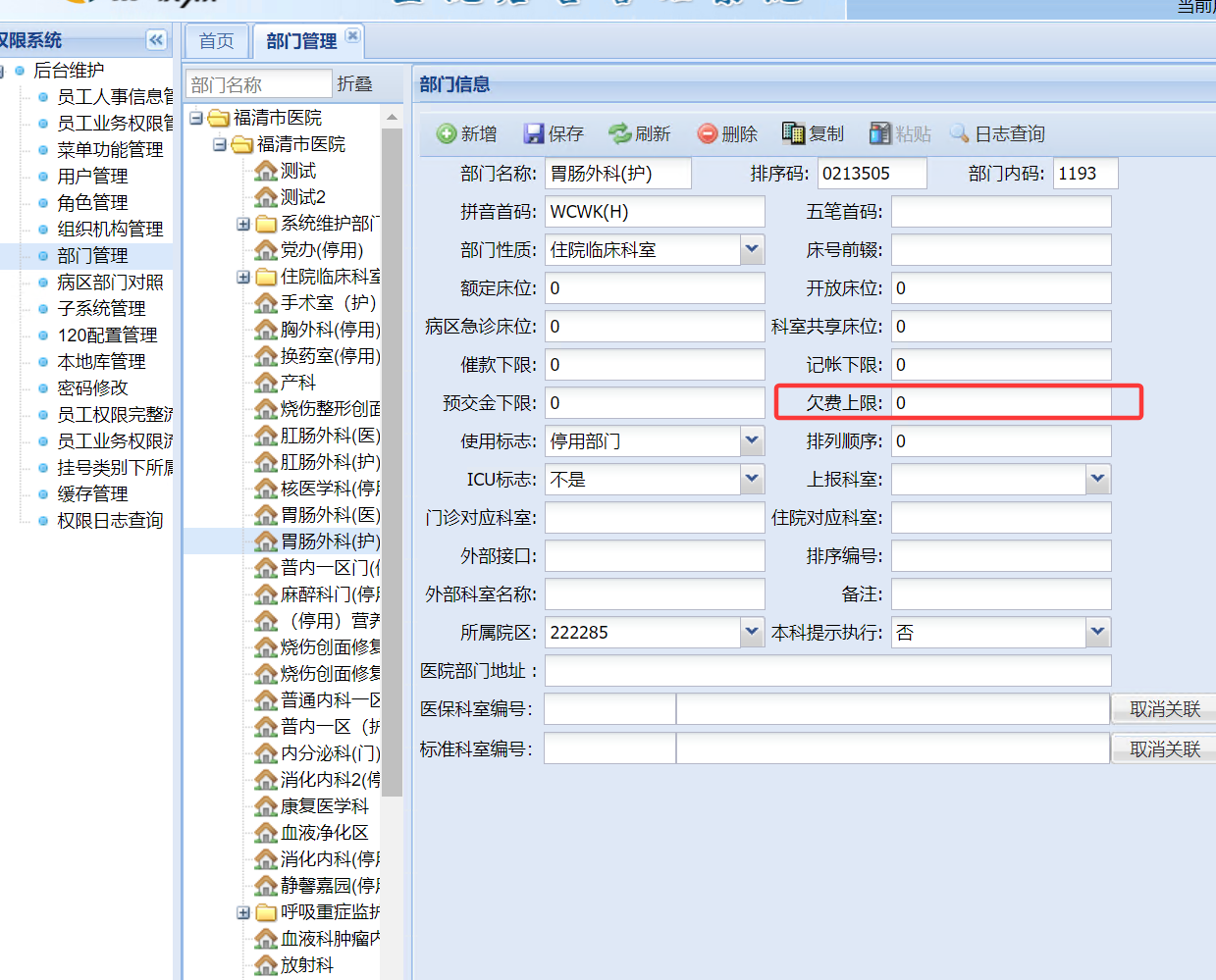Click the 欠费上限 input field
The image size is (1216, 980).
point(1001,402)
